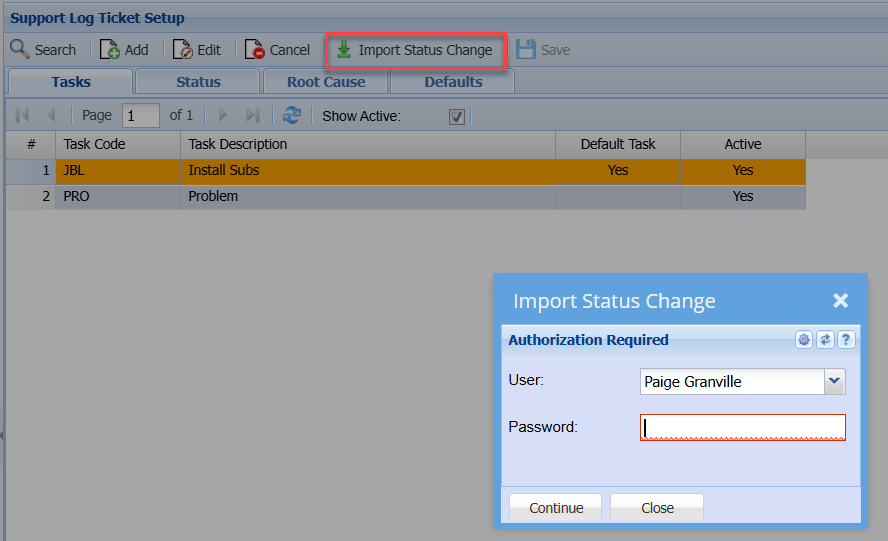The height and width of the screenshot is (541, 888).
Task: Click the gear icon in Authorization panel
Action: click(804, 339)
